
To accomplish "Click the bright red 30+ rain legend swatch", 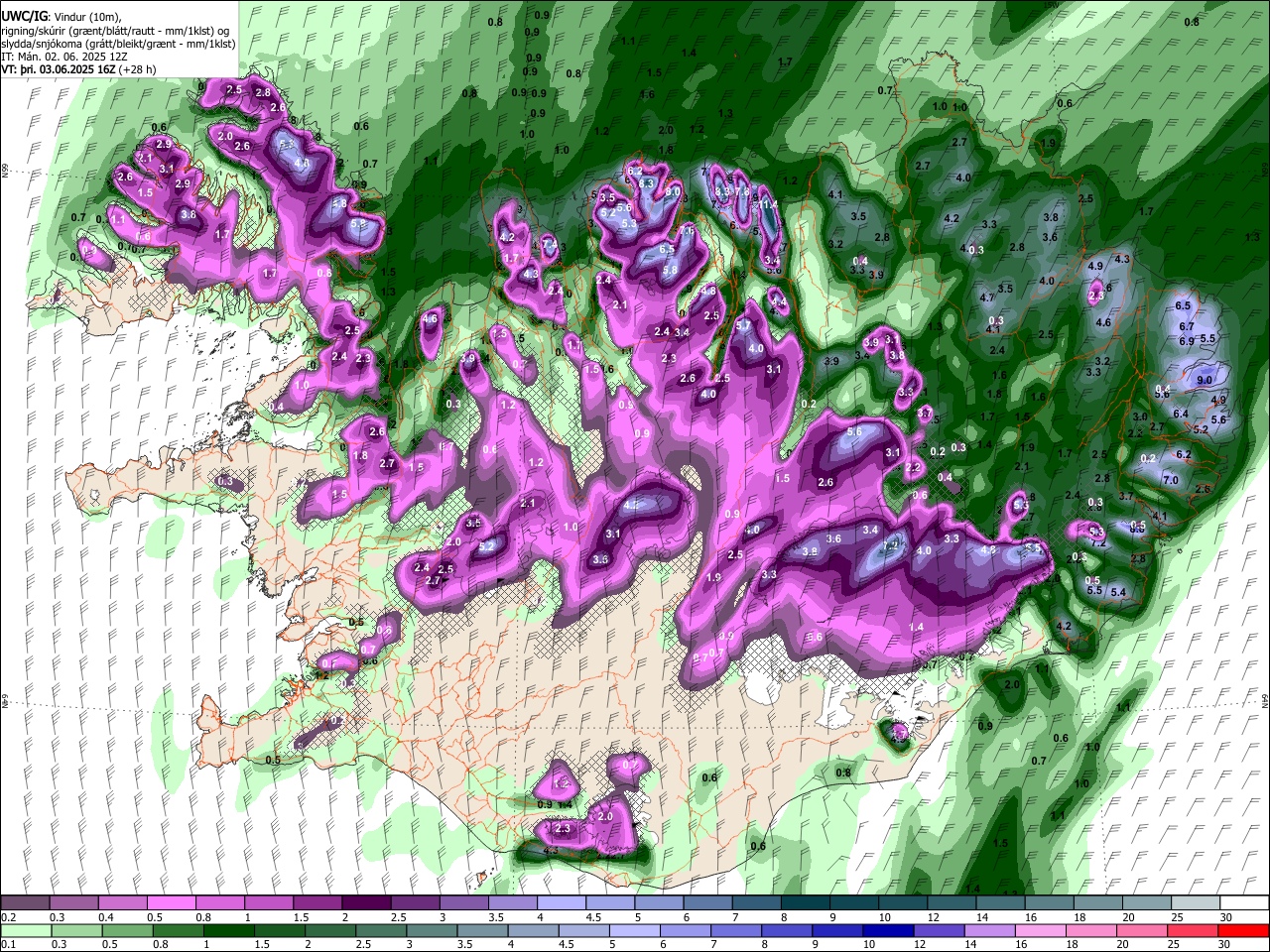I will (x=1242, y=930).
